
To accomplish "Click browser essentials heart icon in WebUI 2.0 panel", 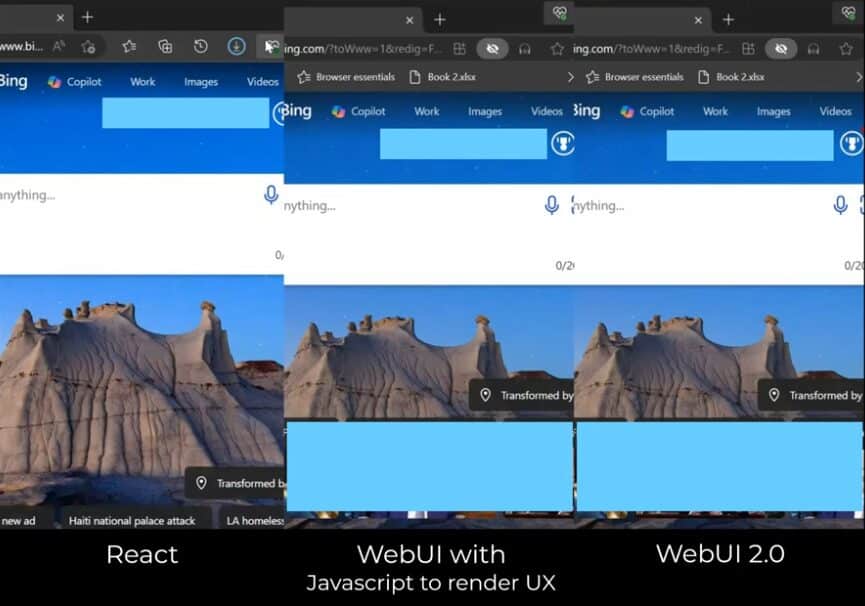I will click(x=848, y=13).
